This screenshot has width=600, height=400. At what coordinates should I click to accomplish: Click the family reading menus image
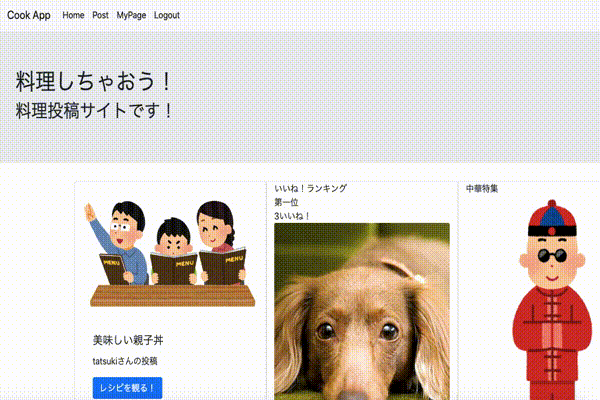point(170,253)
